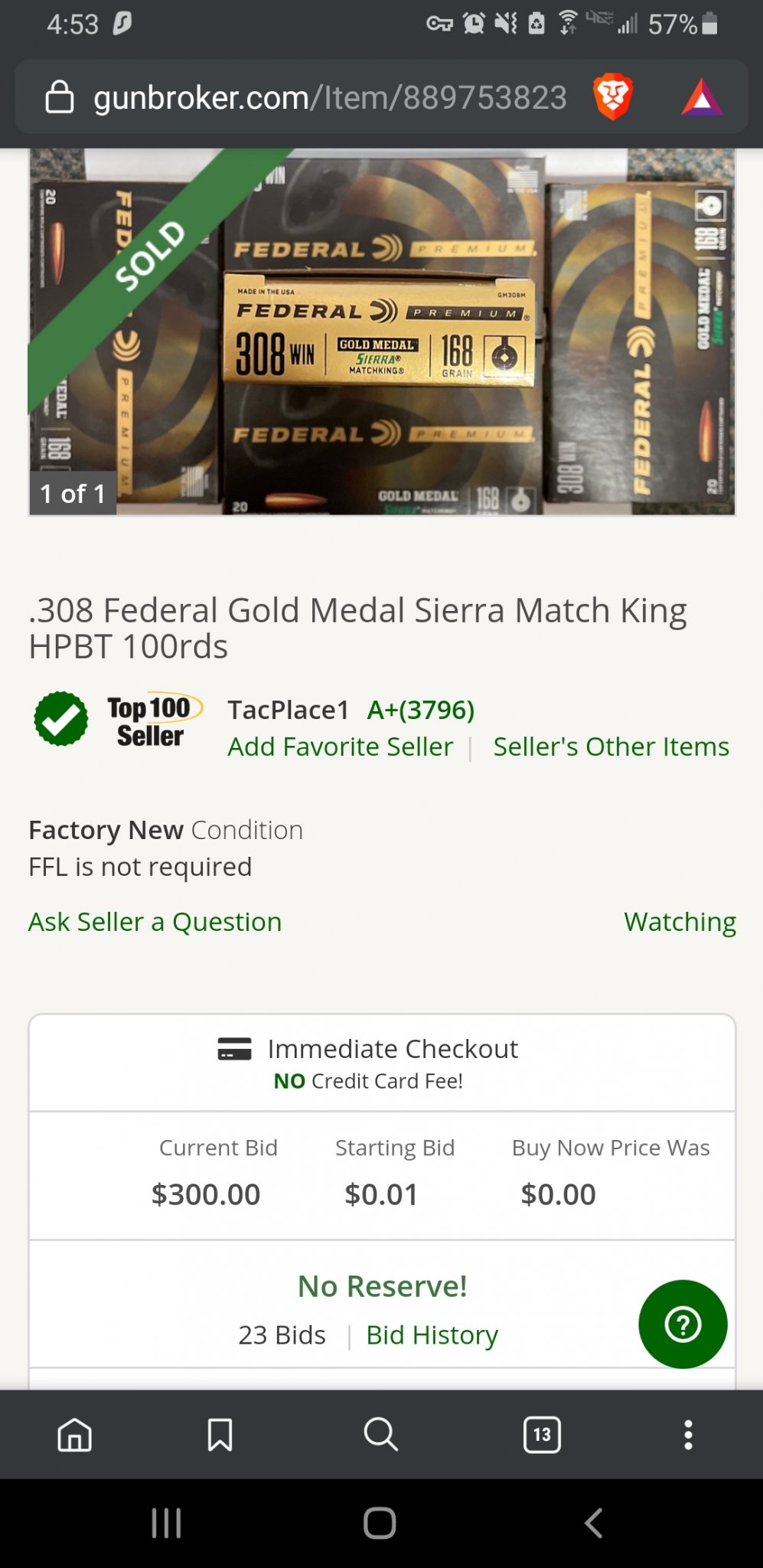Tap the green help question mark button

[x=683, y=1324]
